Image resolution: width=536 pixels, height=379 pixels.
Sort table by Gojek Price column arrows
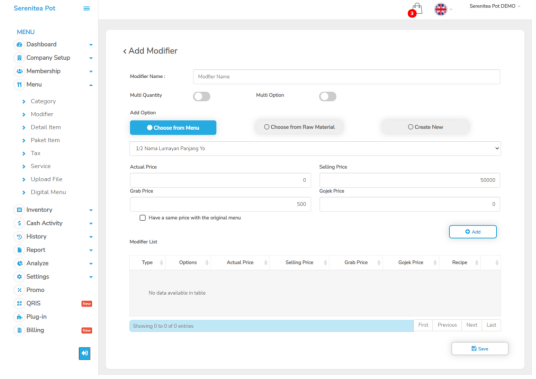[435, 262]
